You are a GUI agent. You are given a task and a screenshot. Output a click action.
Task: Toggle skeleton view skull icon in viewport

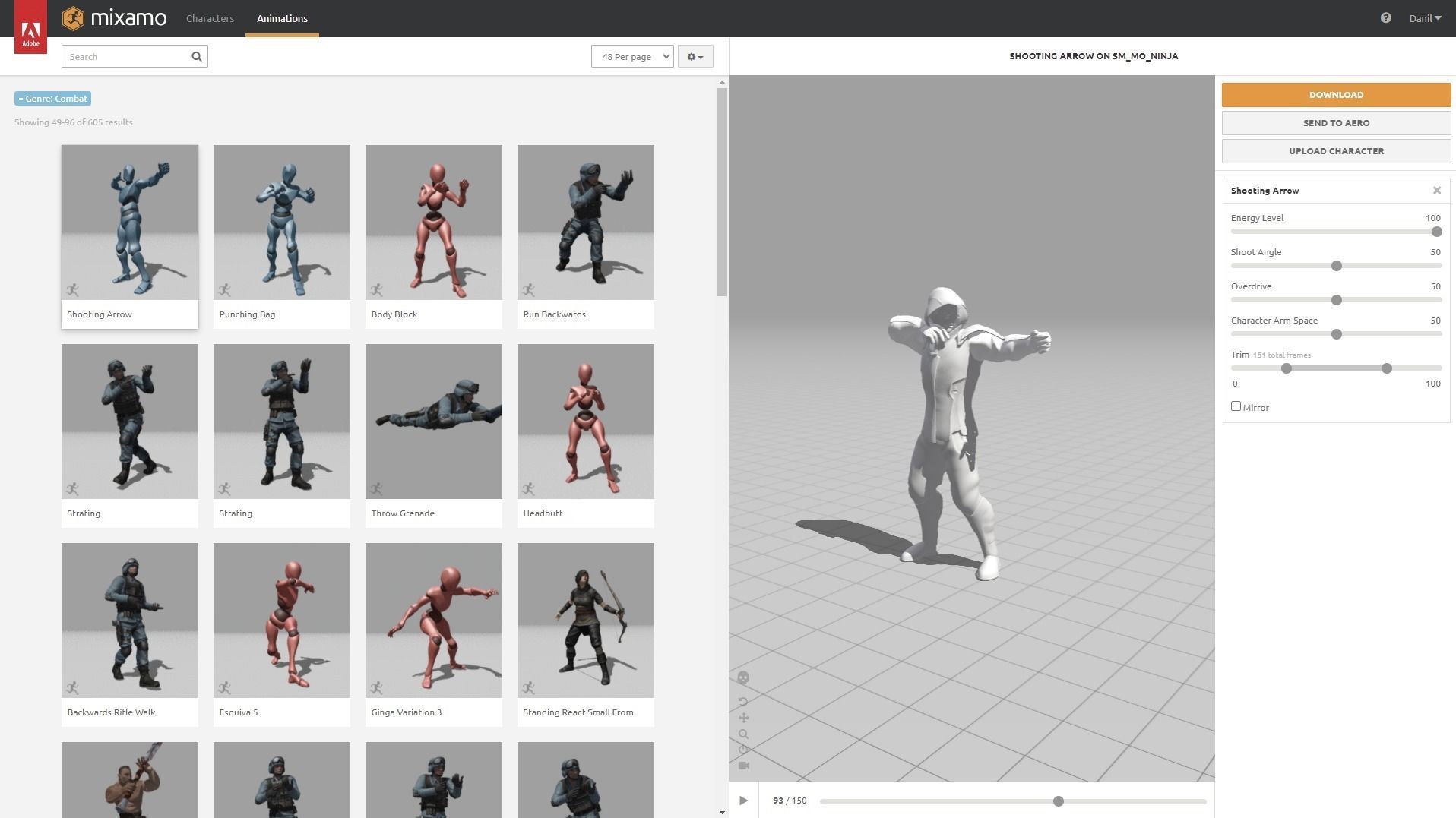tap(743, 677)
